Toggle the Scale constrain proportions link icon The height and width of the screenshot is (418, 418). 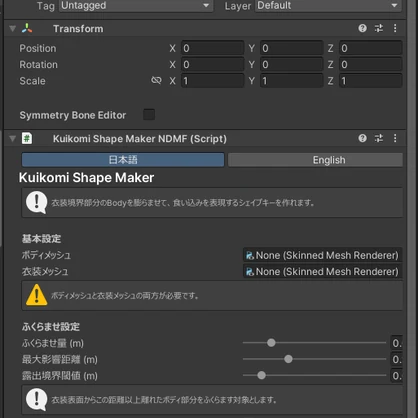click(x=156, y=80)
